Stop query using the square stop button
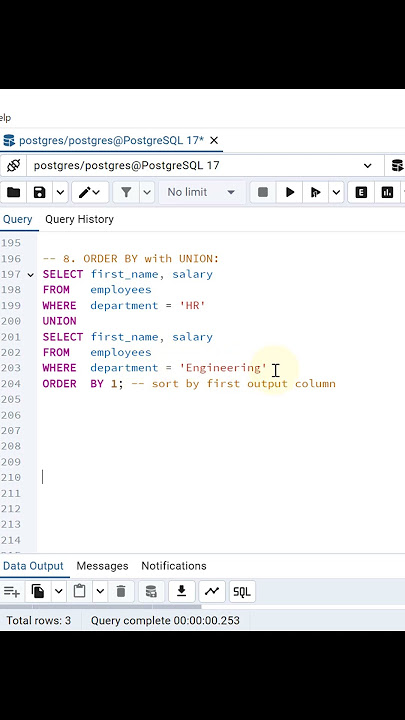This screenshot has height=720, width=405. tap(263, 192)
